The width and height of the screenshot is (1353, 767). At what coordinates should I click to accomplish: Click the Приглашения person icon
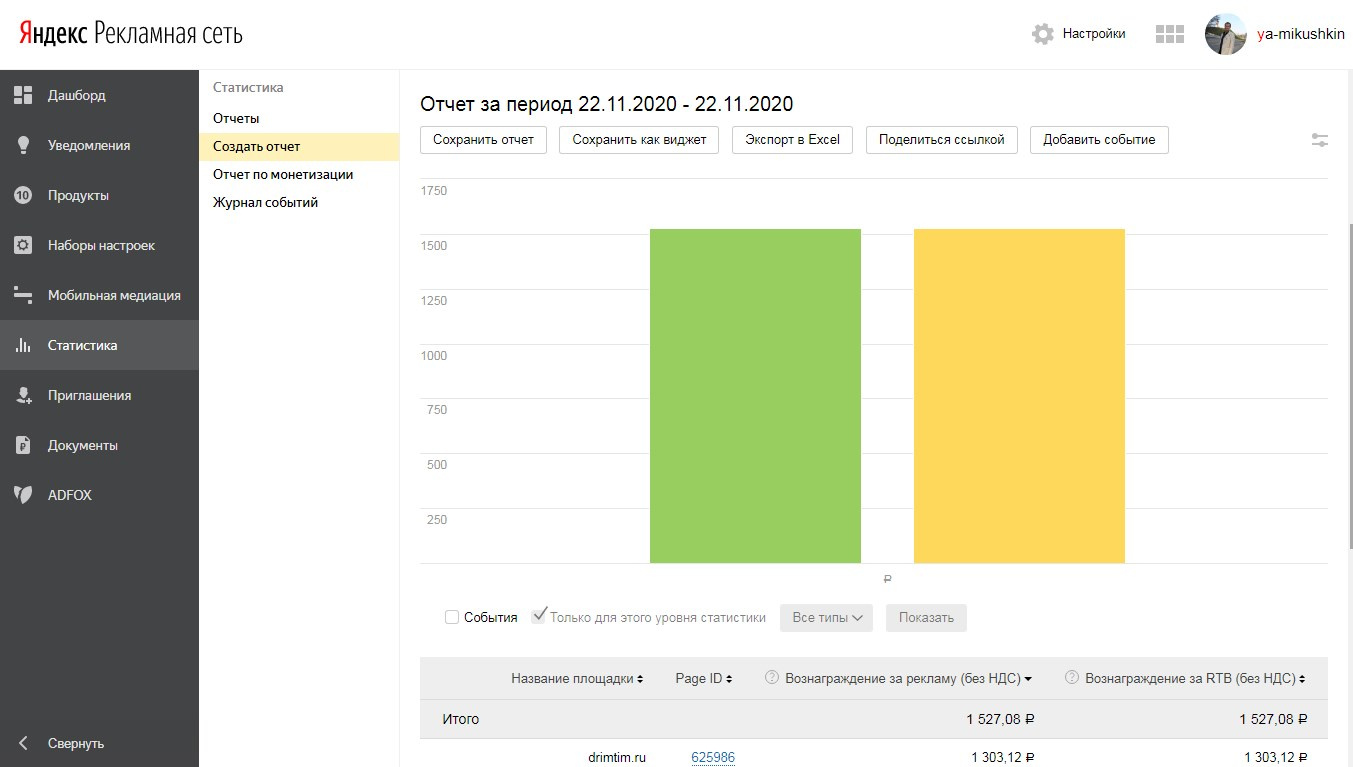click(23, 395)
